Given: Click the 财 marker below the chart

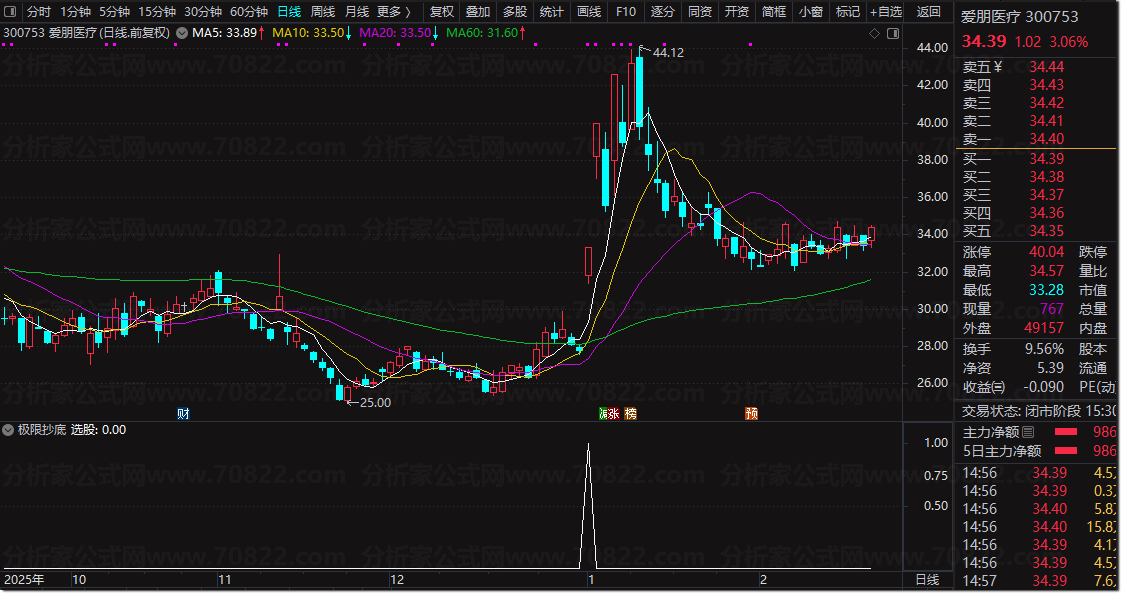Looking at the screenshot, I should pos(183,413).
